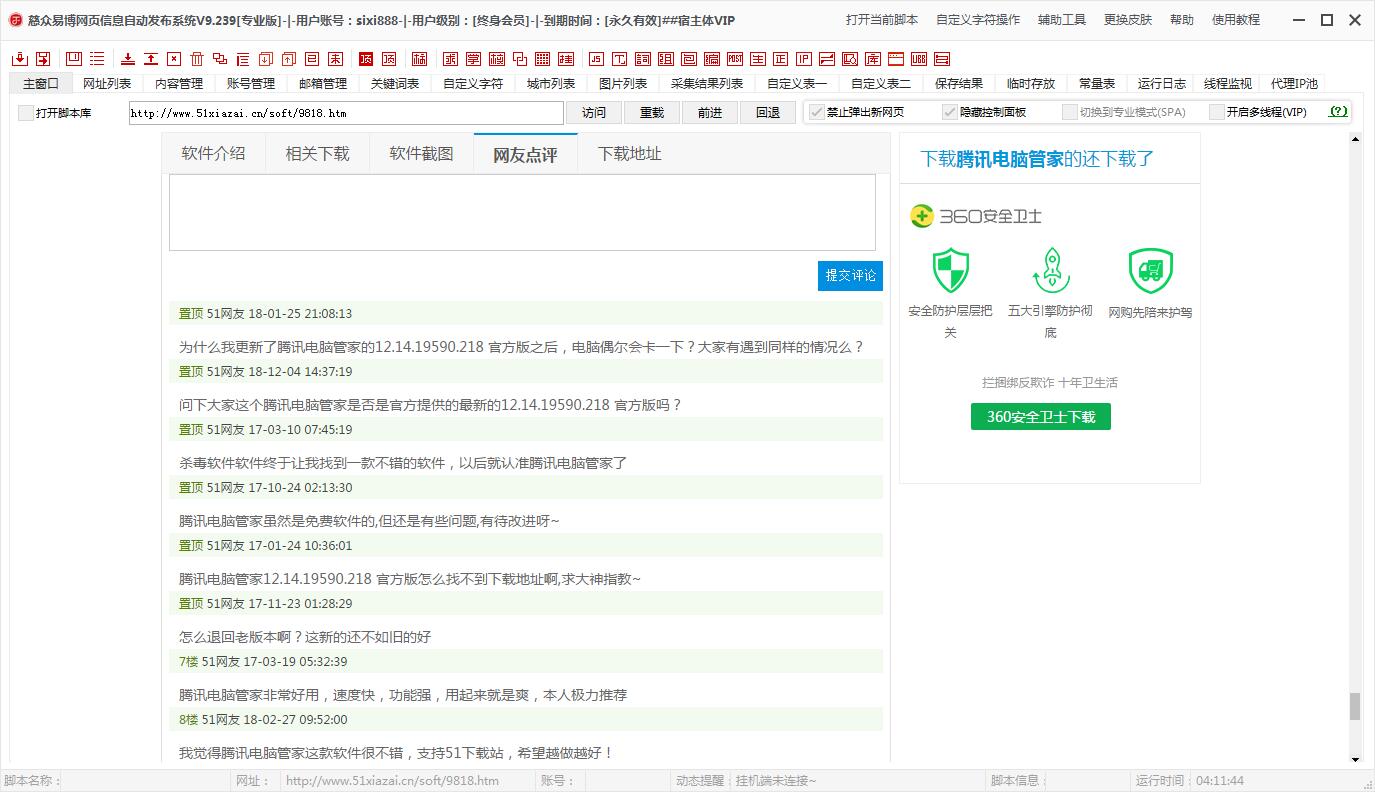Click the POST toolbar icon
Viewport: 1375px width, 792px height.
735,59
